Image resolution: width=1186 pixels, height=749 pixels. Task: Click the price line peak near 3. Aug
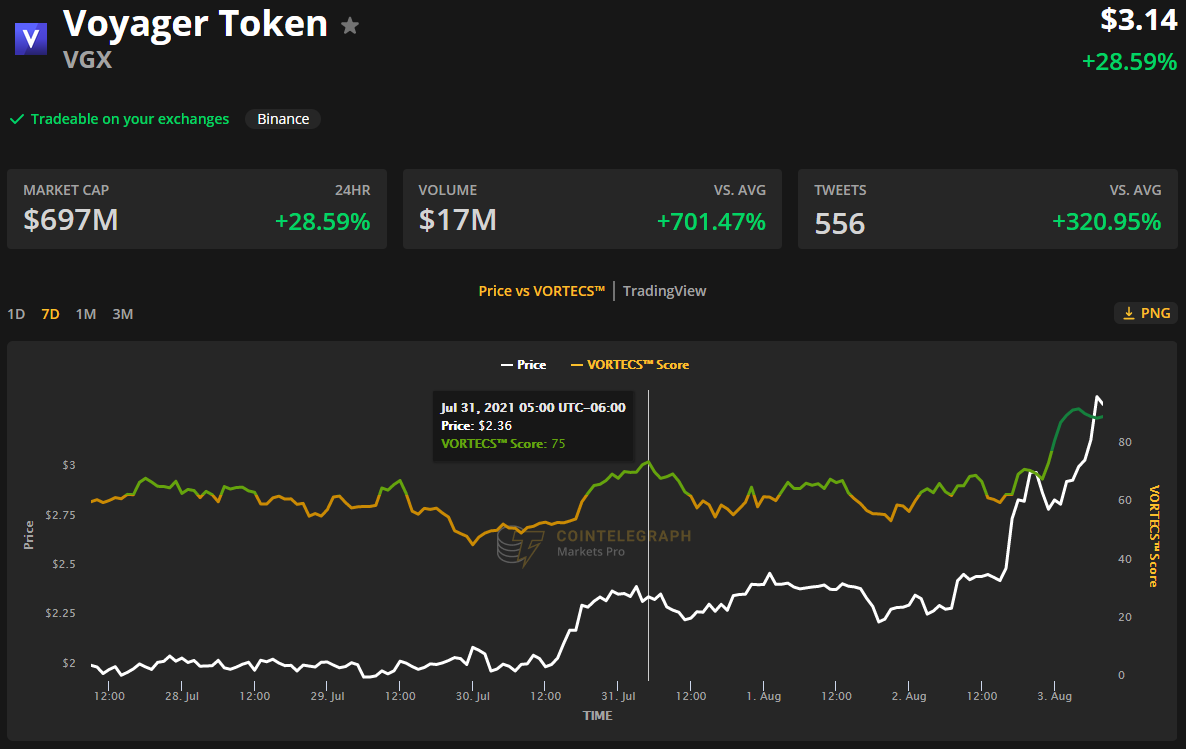coord(1097,397)
